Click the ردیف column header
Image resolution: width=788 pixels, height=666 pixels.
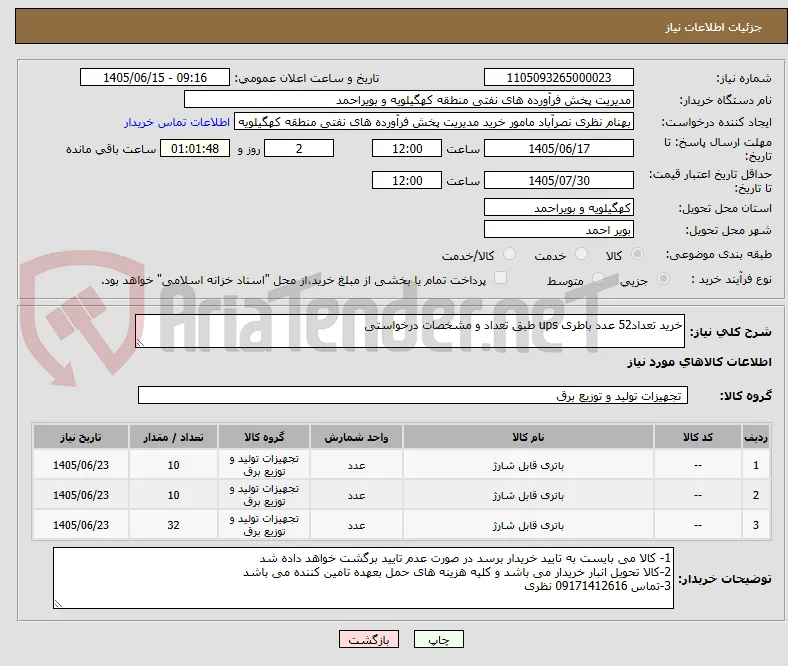[755, 437]
